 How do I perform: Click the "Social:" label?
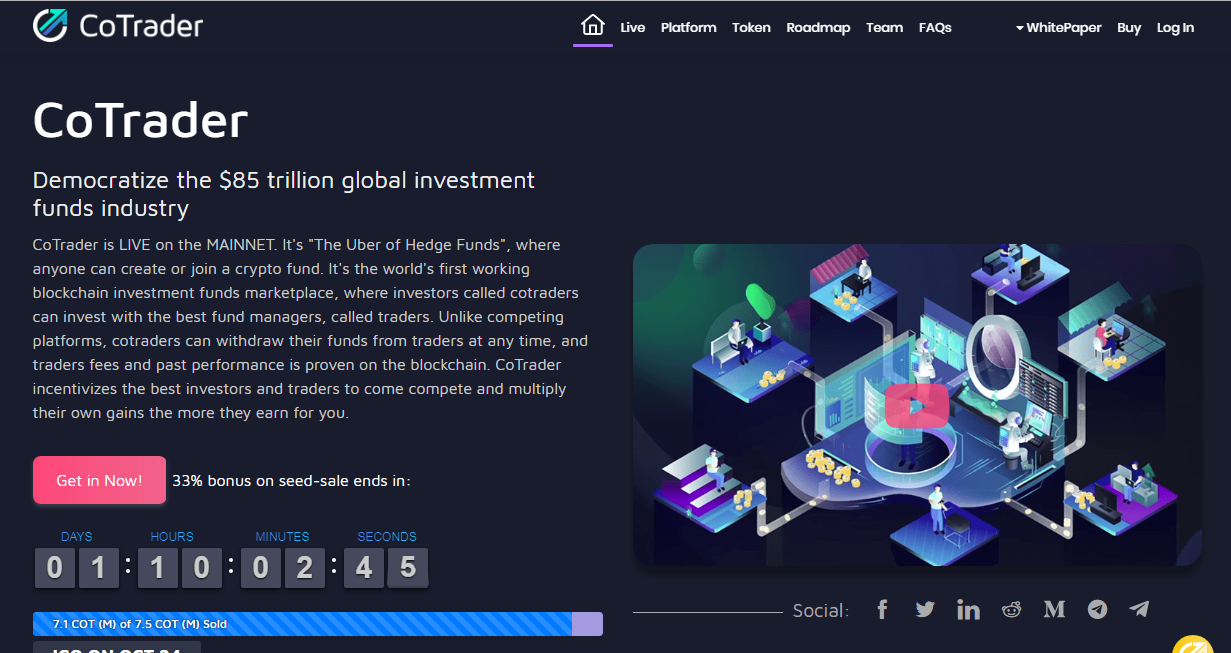point(821,610)
